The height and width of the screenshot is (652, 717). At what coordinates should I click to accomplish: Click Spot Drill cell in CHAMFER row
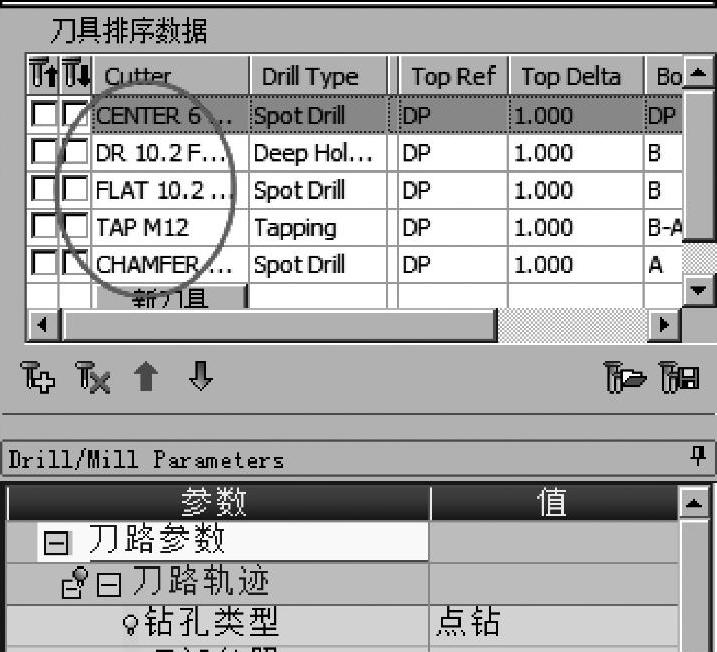318,265
